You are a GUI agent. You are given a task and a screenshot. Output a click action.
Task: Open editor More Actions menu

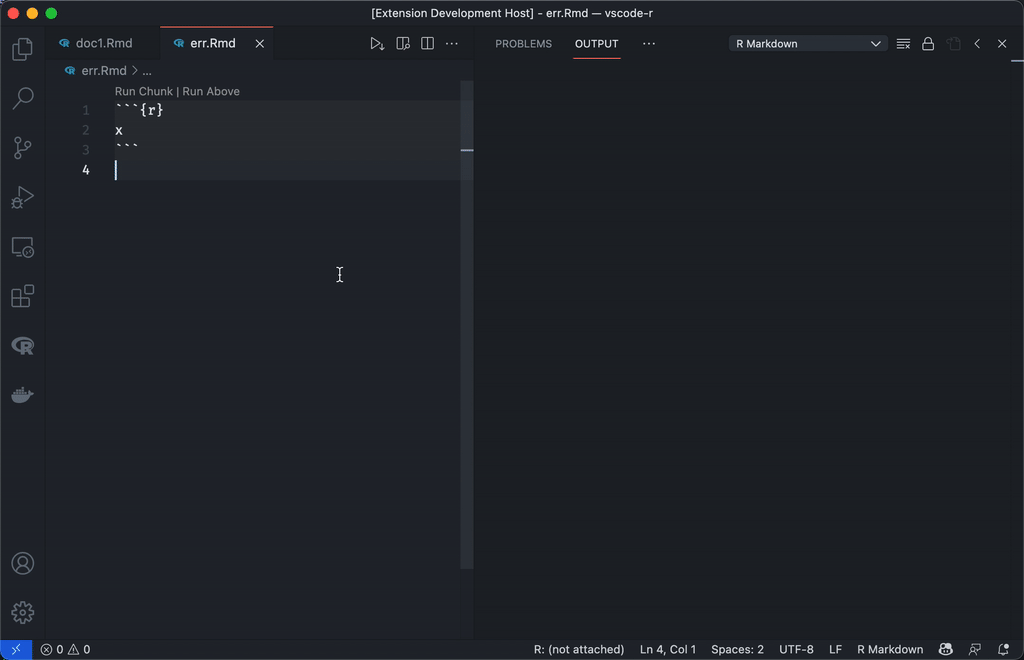pyautogui.click(x=452, y=44)
